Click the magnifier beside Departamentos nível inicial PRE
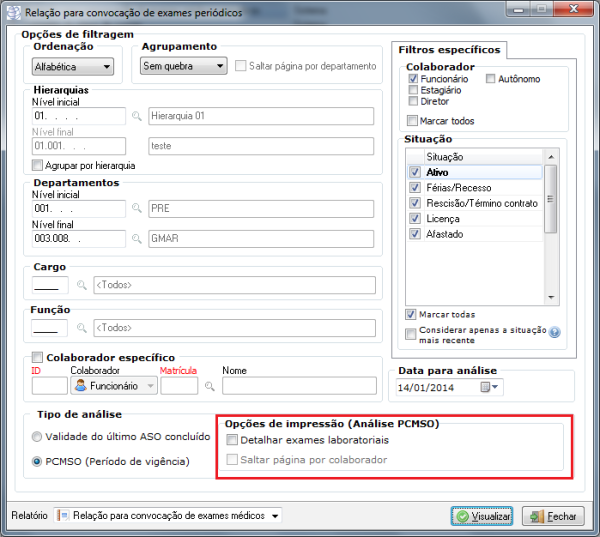 (x=136, y=209)
